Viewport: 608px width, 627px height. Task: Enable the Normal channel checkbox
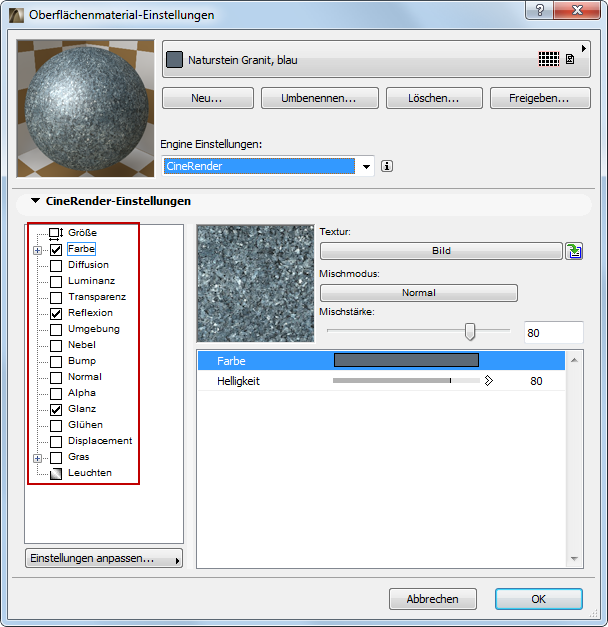pyautogui.click(x=56, y=378)
